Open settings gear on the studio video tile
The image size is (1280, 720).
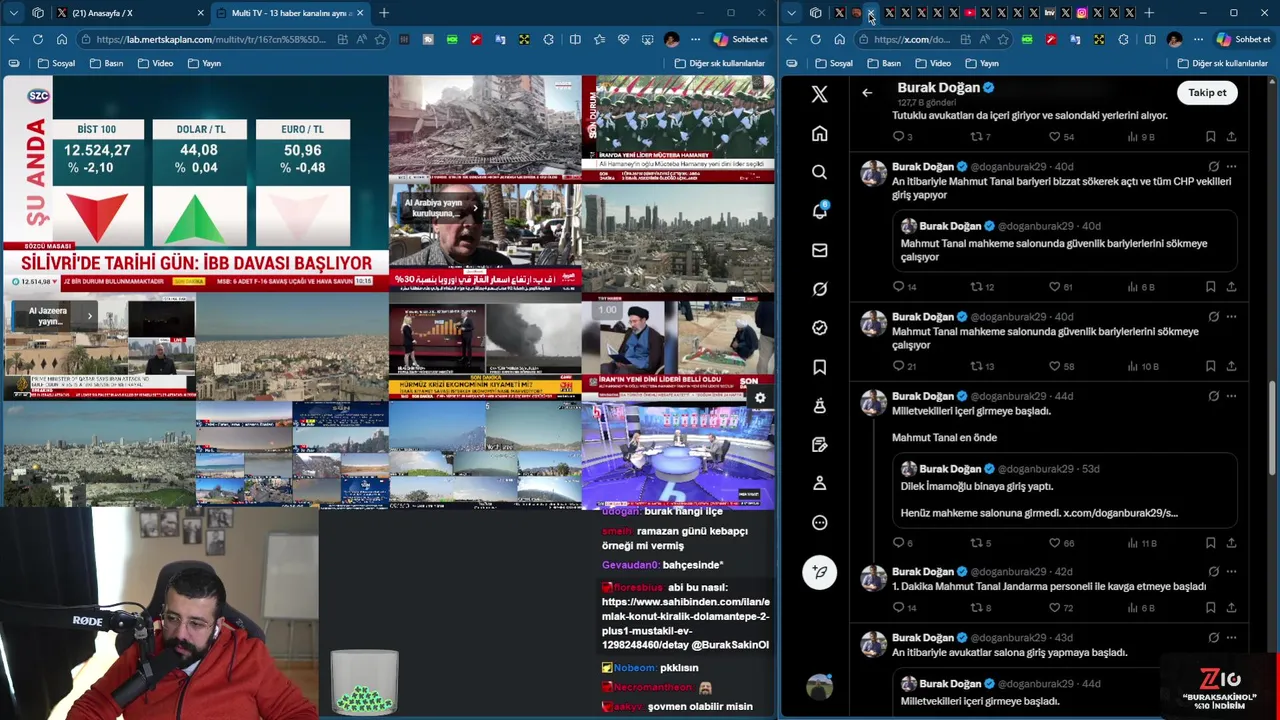pos(760,398)
